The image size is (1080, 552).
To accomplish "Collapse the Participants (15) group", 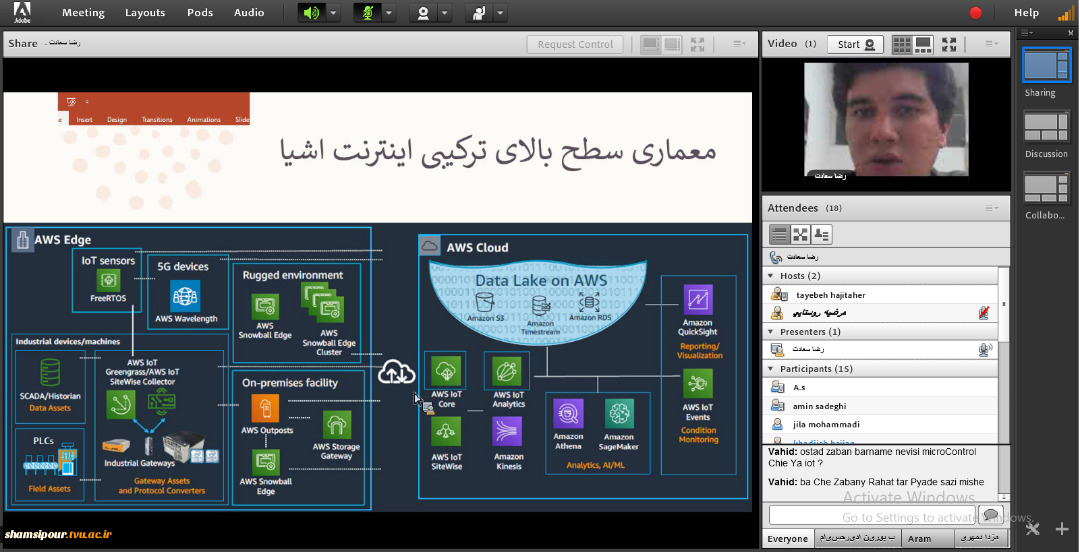I will 771,369.
